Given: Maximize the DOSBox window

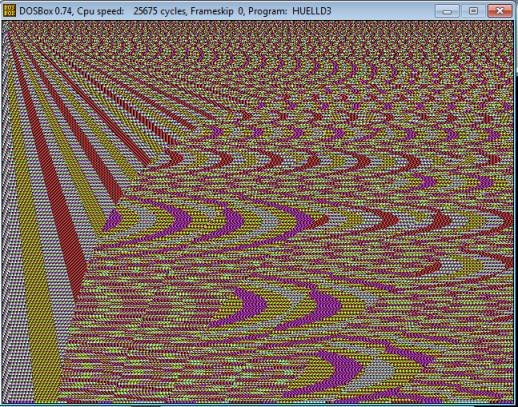Looking at the screenshot, I should click(473, 11).
